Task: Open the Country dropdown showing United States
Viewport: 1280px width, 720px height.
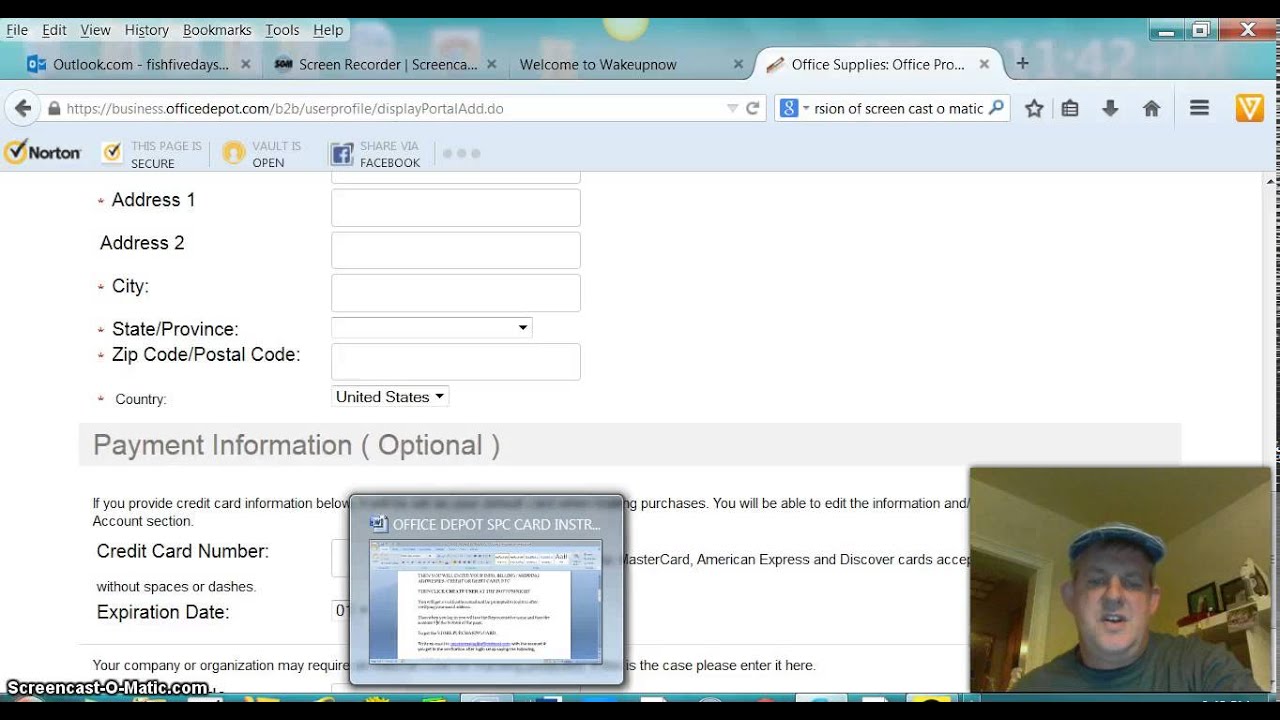Action: 390,397
